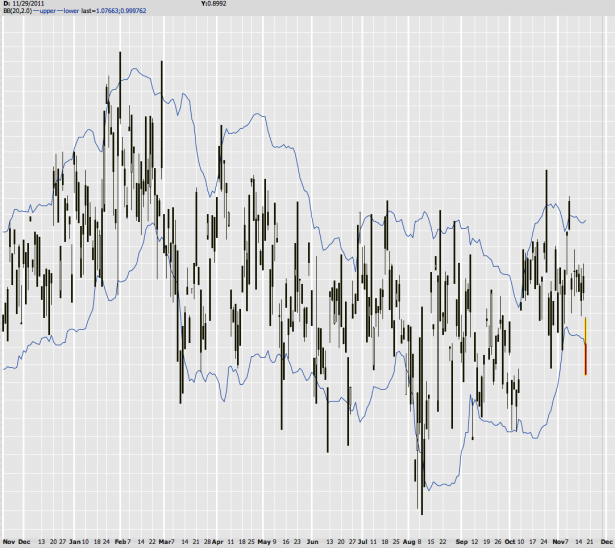
Task: Click the Dec label at right axis end
Action: coord(606,542)
